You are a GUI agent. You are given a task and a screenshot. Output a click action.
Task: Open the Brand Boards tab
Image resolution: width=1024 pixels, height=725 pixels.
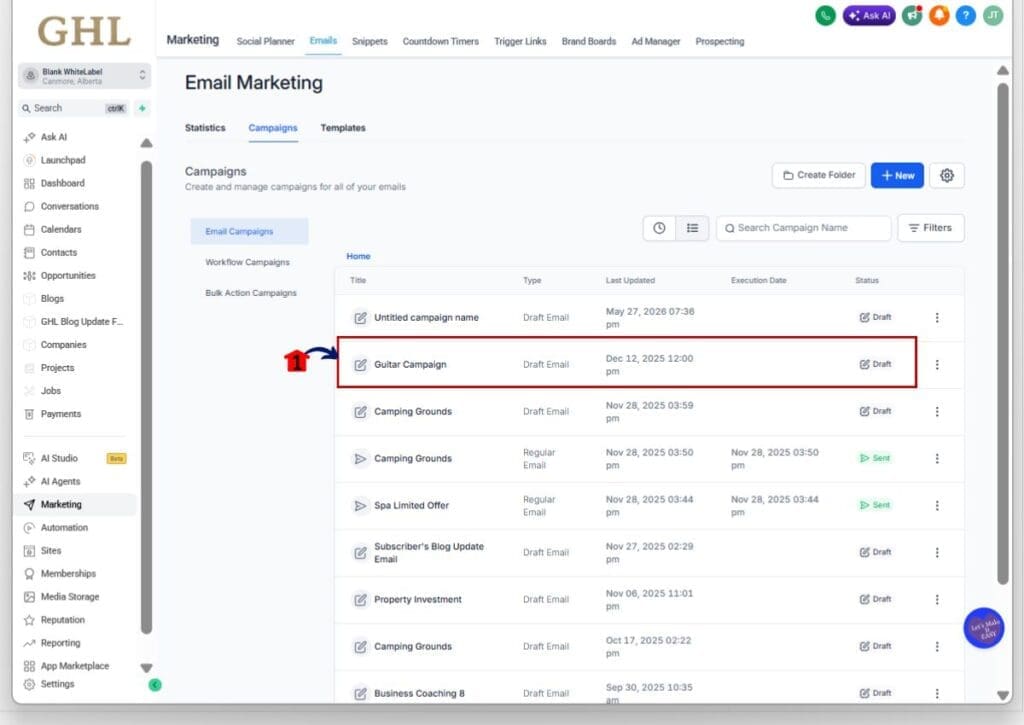(589, 41)
